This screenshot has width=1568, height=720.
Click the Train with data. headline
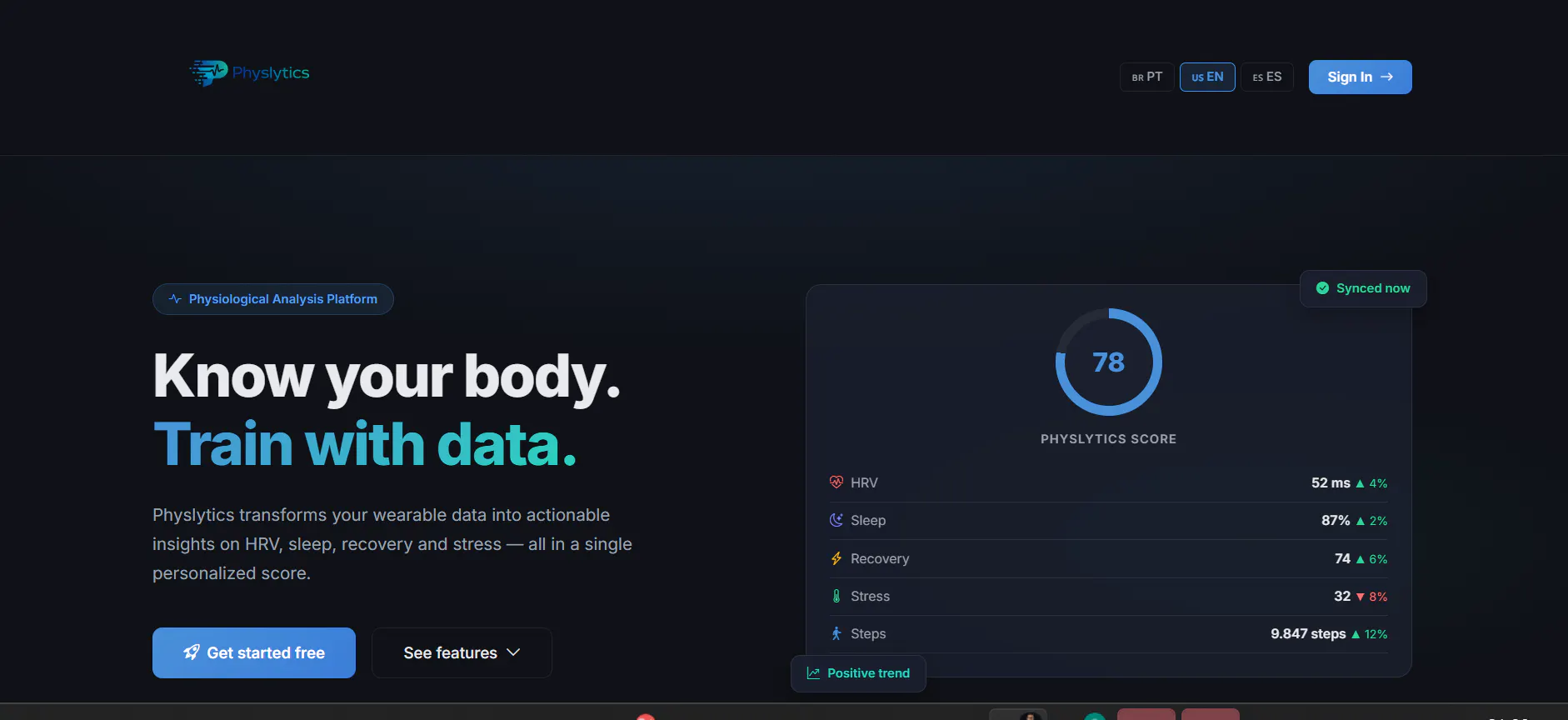click(365, 444)
